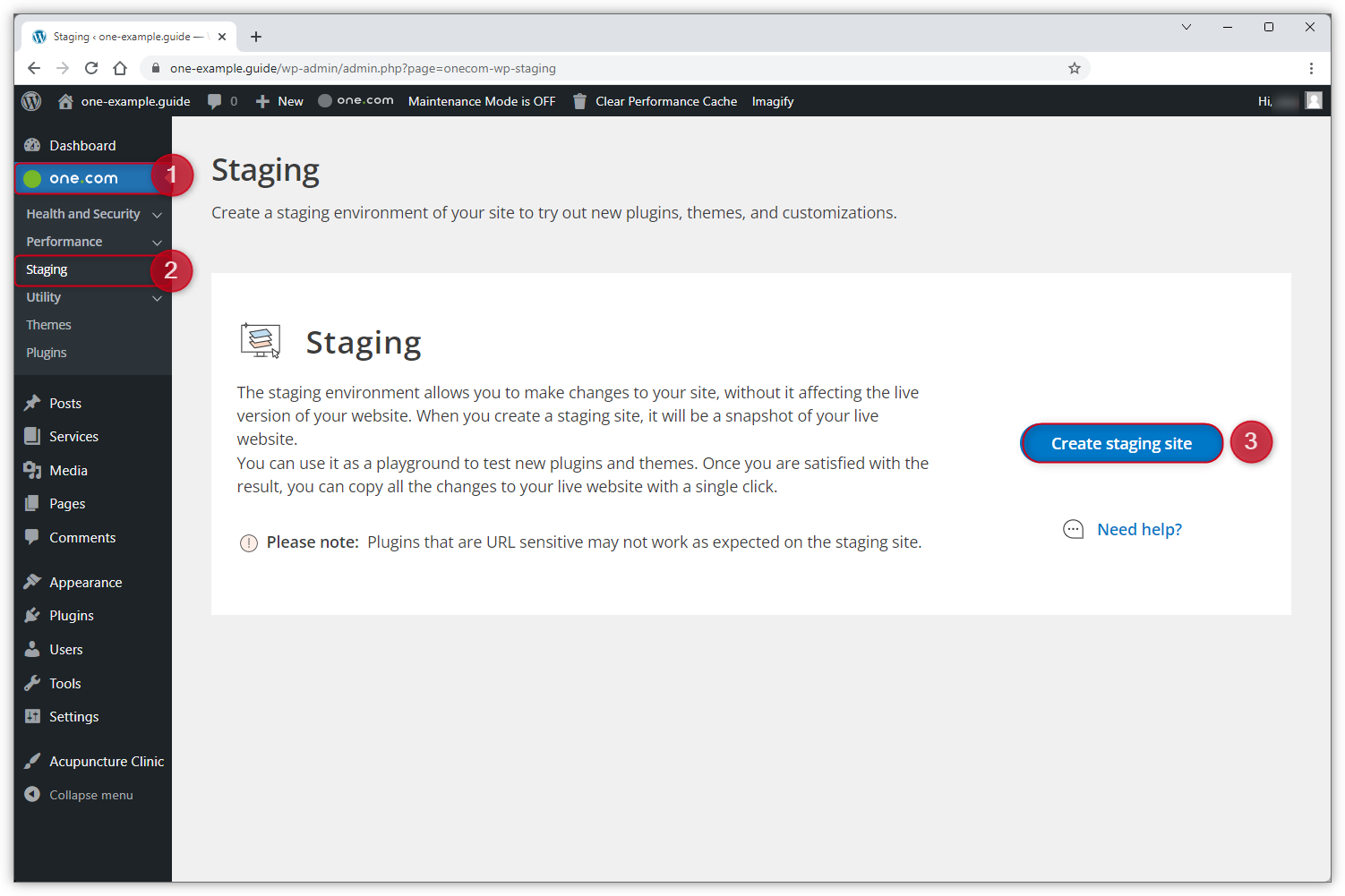Click the trash icon beside Clear Performance Cache
Viewport: 1345px width, 896px height.
pyautogui.click(x=578, y=100)
